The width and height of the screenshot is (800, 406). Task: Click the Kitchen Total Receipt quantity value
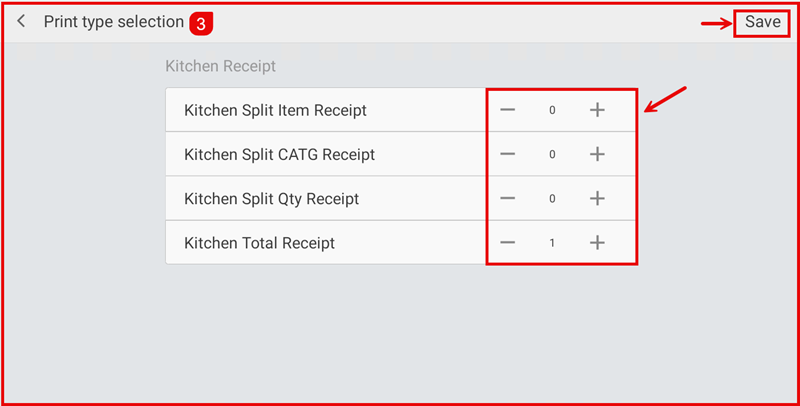(x=552, y=242)
